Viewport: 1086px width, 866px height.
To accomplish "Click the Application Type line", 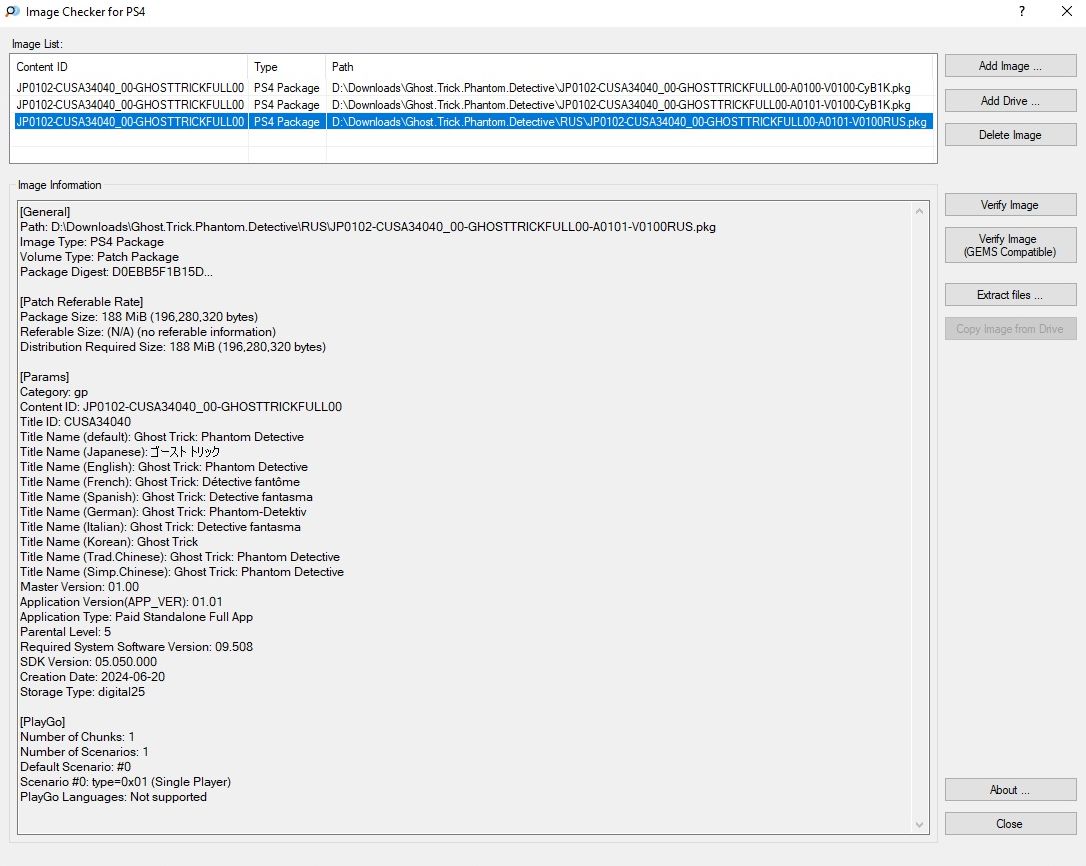I will [136, 617].
